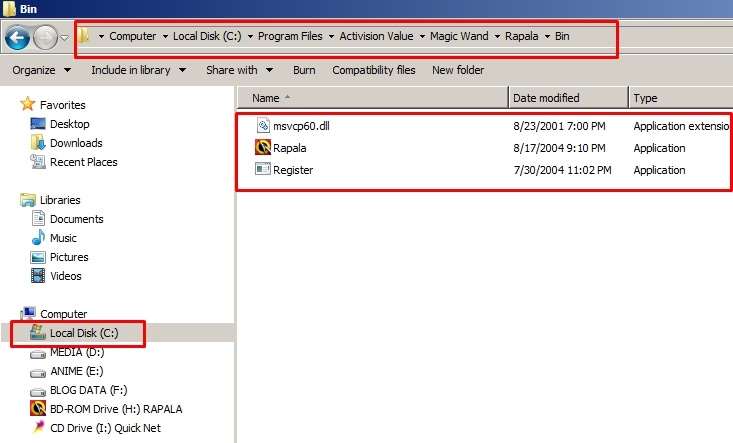
Task: Select the Register application icon
Action: tap(263, 169)
